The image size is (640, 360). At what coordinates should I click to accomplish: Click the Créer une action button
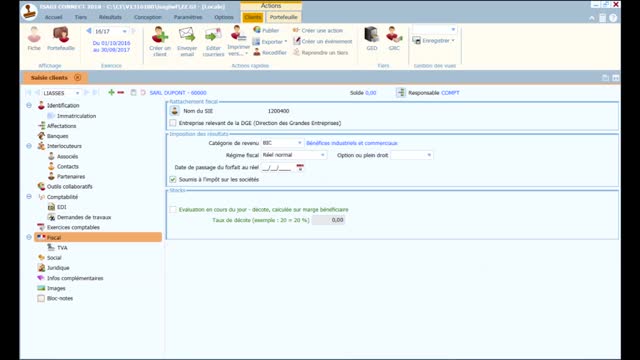click(318, 31)
